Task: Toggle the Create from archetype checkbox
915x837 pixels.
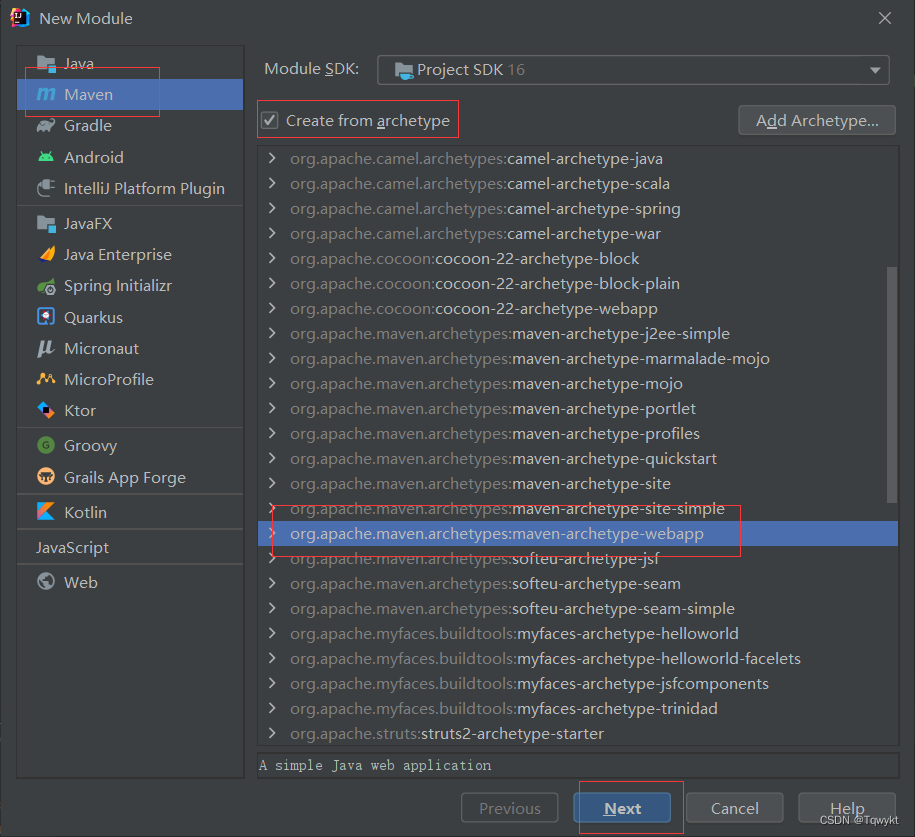Action: (269, 120)
